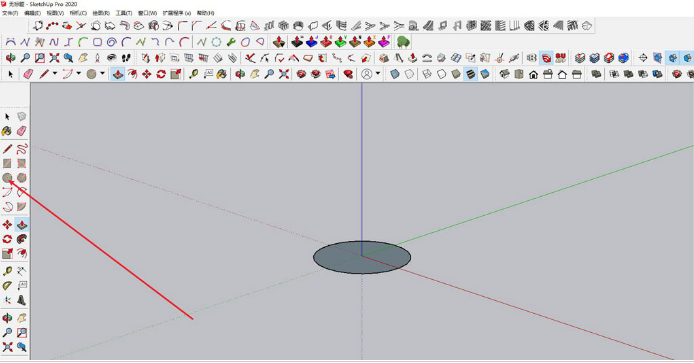Image resolution: width=694 pixels, height=363 pixels.
Task: Switch to Right view
Action: point(548,74)
